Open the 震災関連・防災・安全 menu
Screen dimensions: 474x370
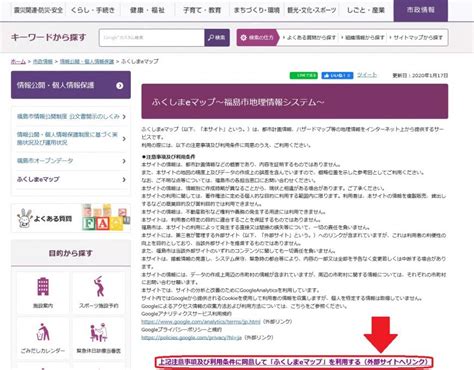coord(38,10)
